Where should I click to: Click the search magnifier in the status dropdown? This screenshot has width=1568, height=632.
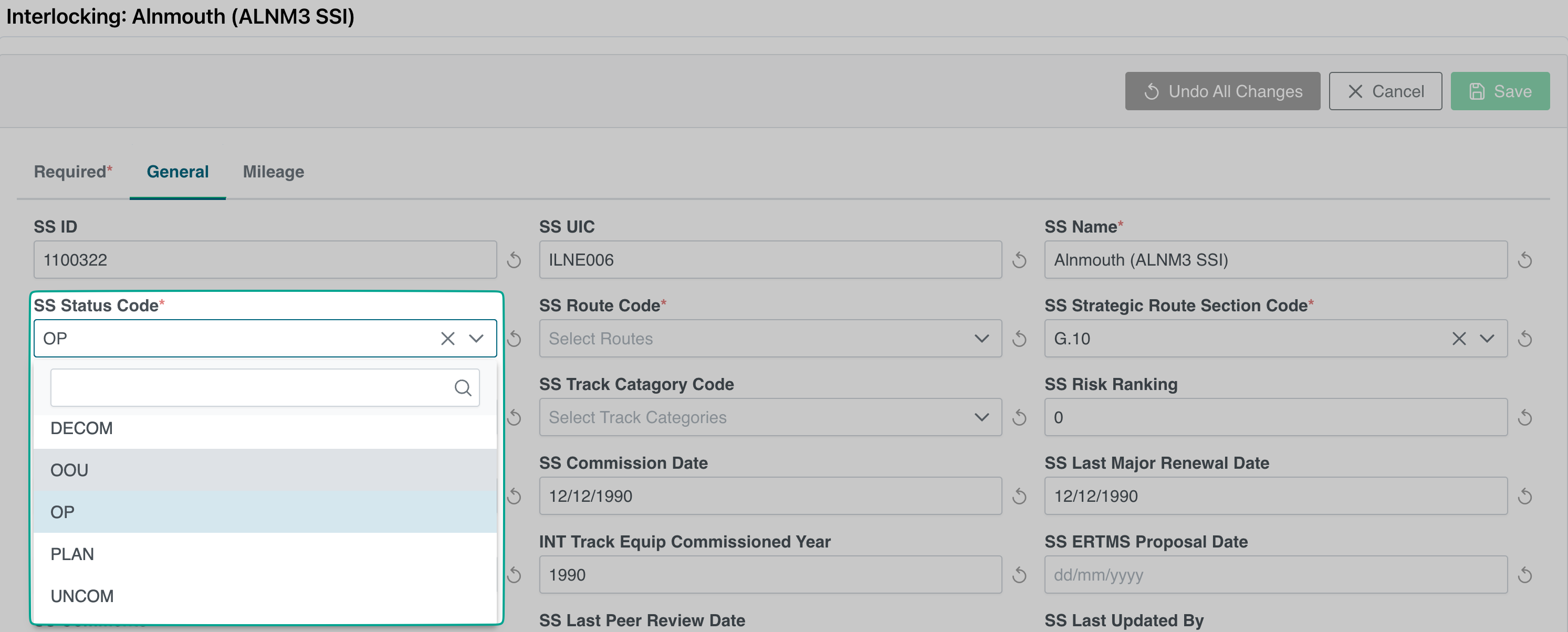coord(463,388)
